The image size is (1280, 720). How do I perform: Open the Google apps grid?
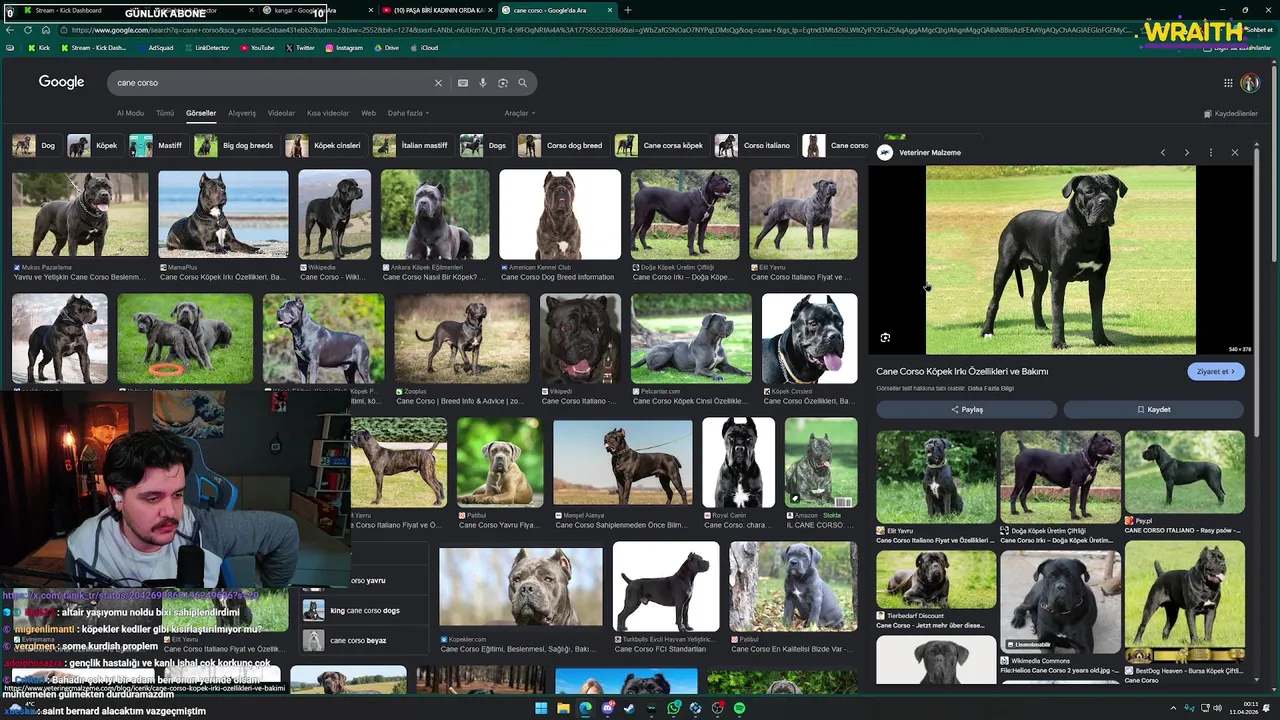pos(1228,83)
